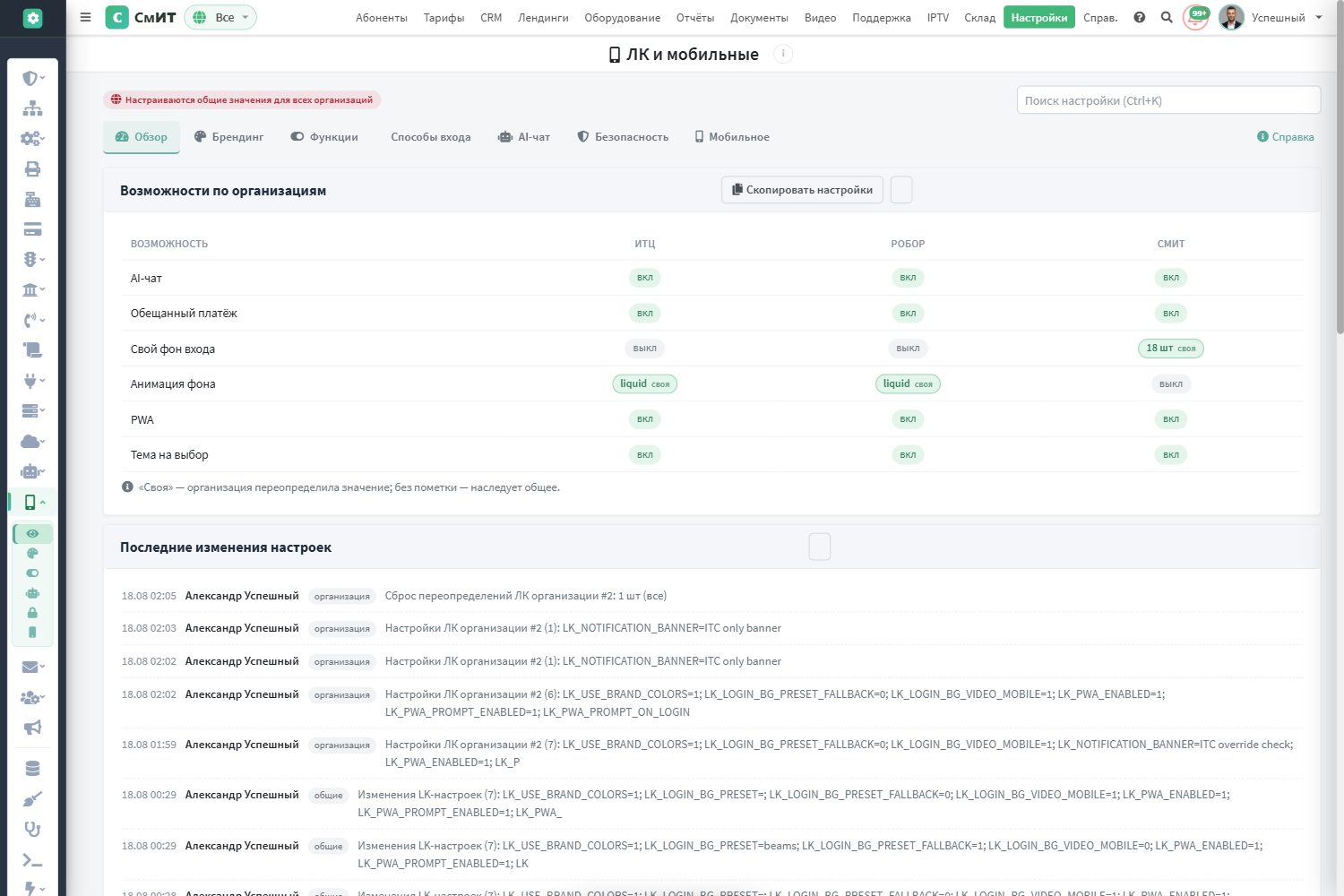The height and width of the screenshot is (896, 1344).
Task: Click the green gear app logo
Action: pos(32,18)
